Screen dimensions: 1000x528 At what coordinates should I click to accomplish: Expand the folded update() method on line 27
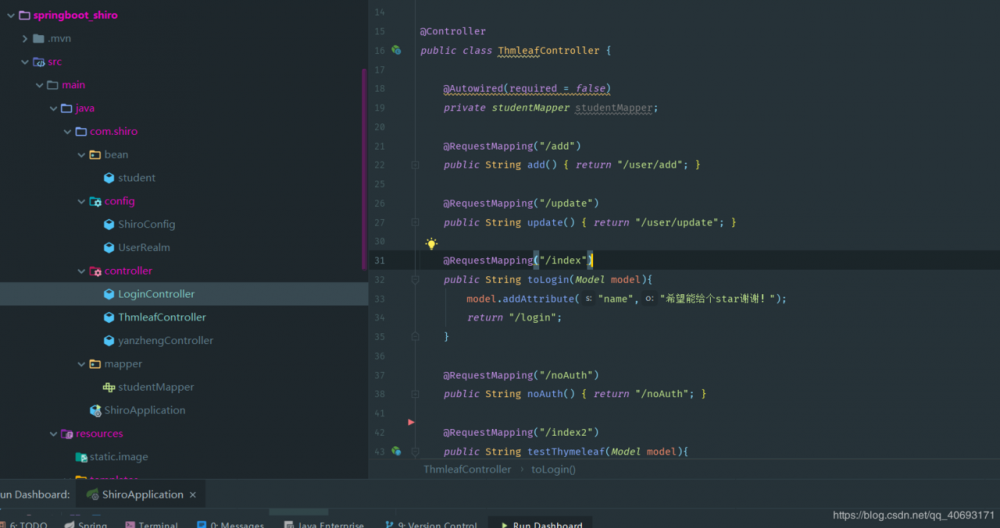coord(414,223)
